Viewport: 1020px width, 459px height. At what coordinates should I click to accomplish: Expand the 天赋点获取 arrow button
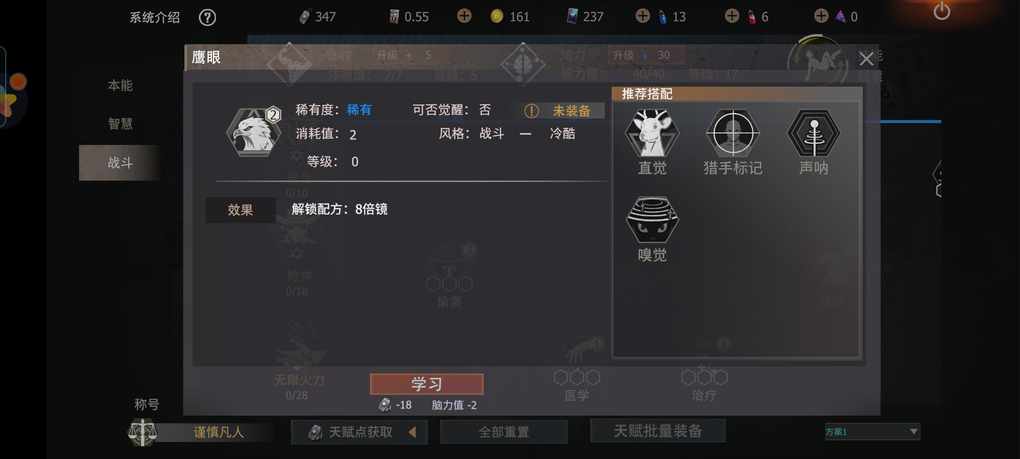412,432
